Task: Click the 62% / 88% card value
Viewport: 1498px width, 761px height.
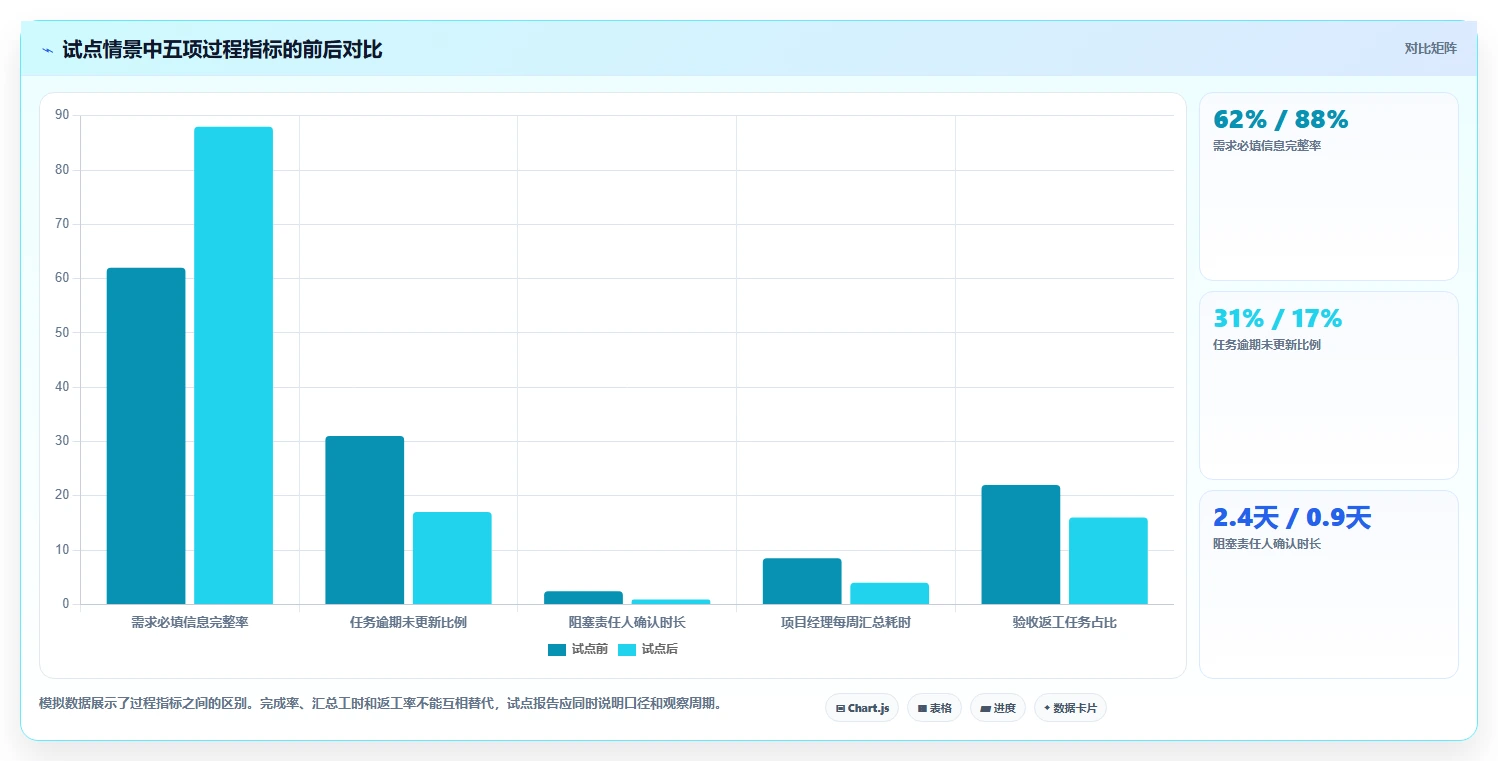Action: pos(1281,119)
